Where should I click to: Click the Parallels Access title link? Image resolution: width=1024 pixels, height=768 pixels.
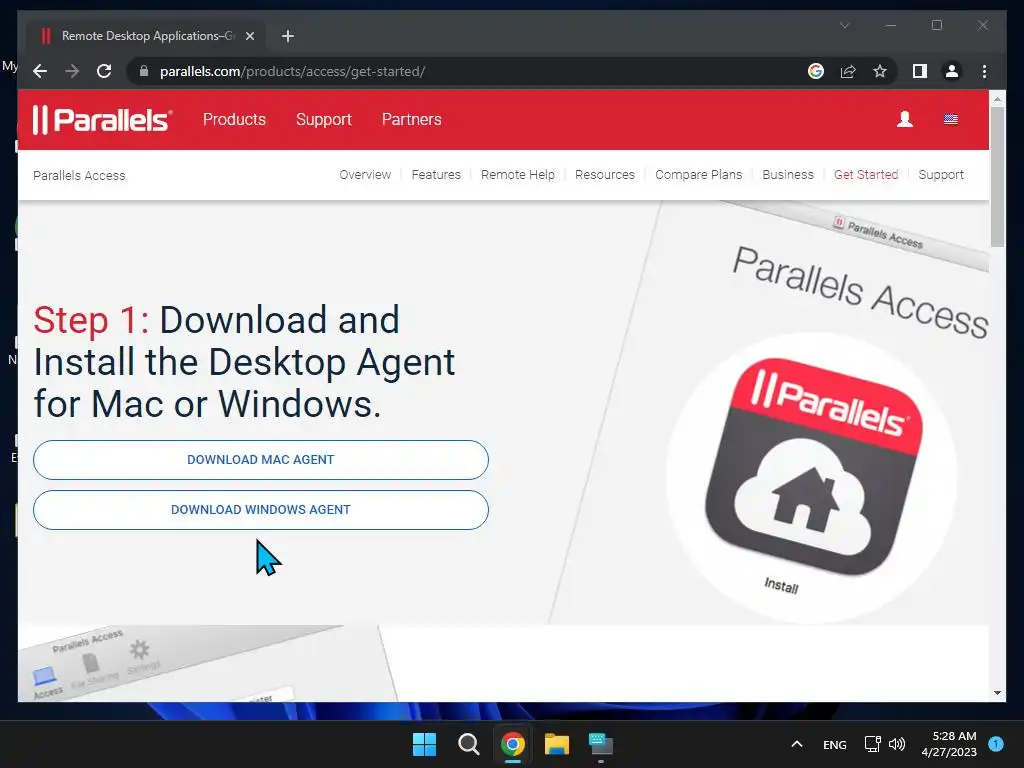pos(79,176)
